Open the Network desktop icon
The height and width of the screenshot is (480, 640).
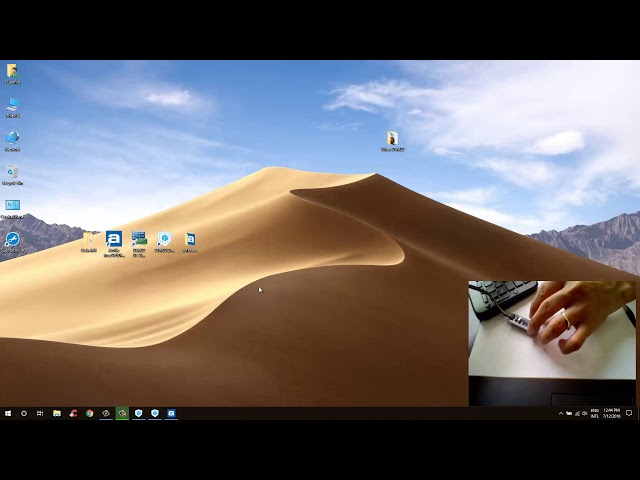pos(13,141)
